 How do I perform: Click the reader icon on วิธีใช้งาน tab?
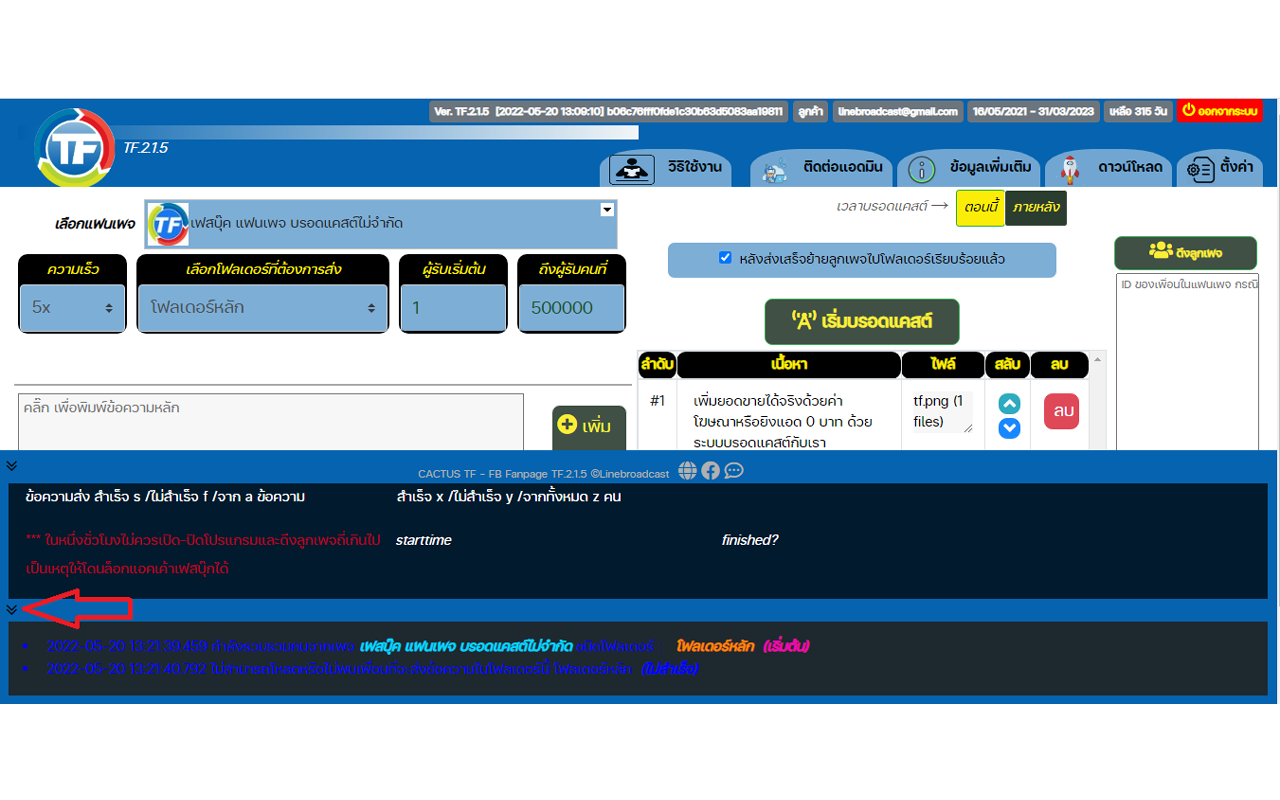[x=631, y=169]
